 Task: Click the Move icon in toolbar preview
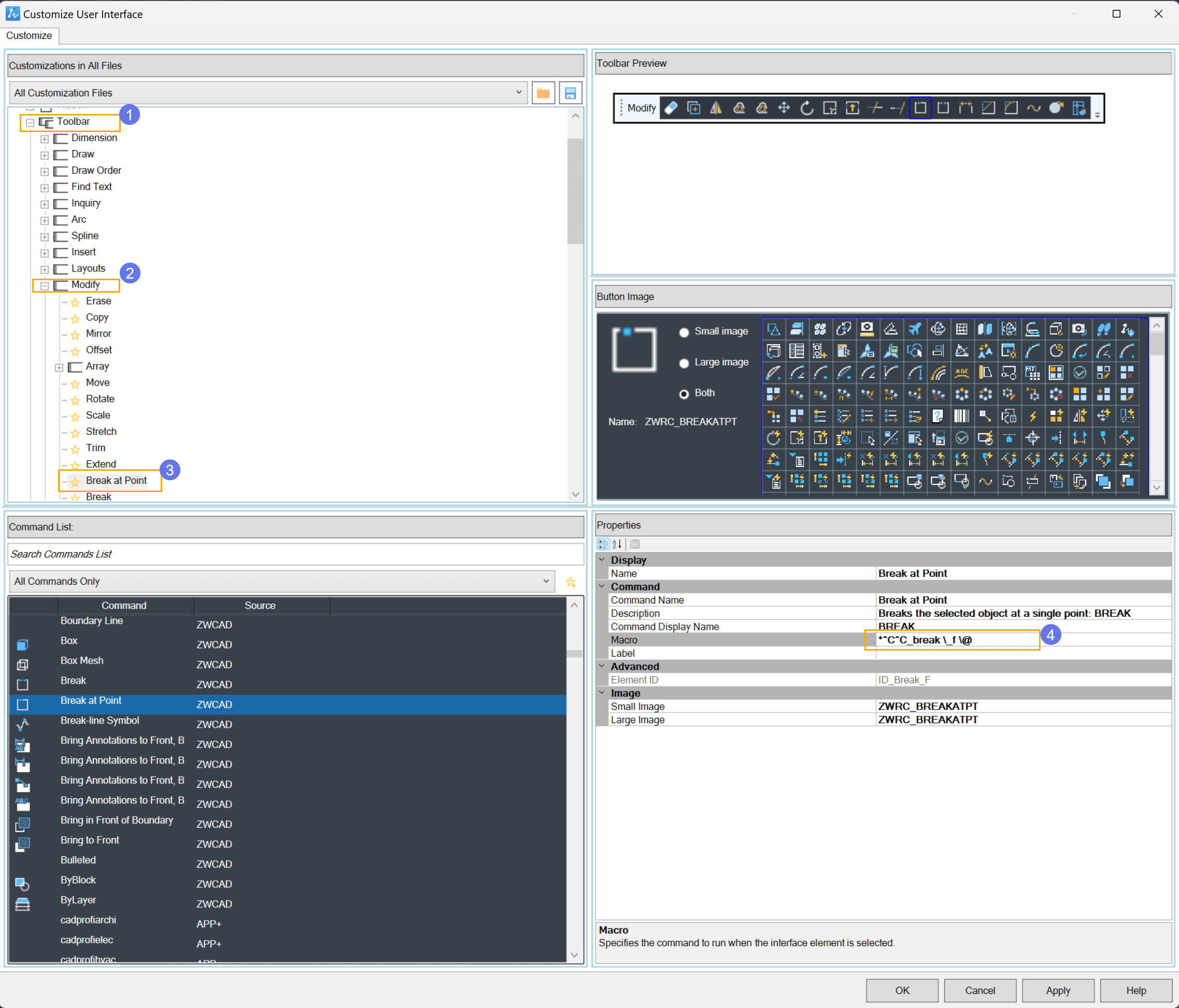click(784, 108)
